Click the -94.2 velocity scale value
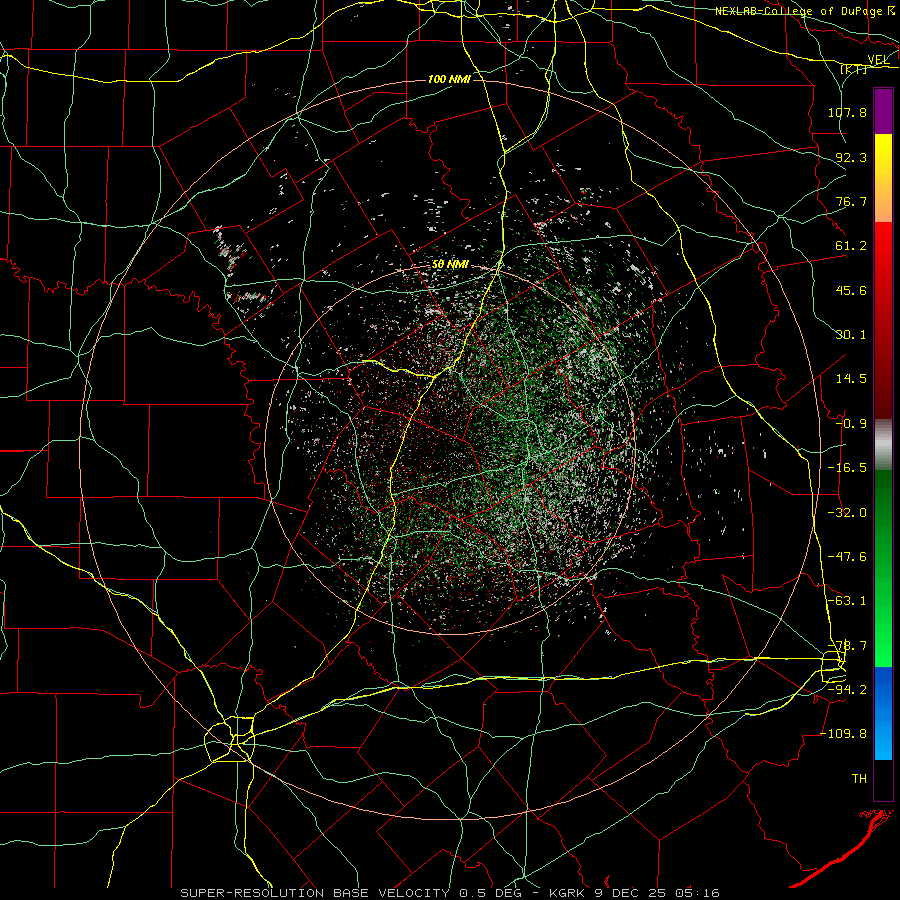Screen dimensions: 900x900 click(847, 690)
